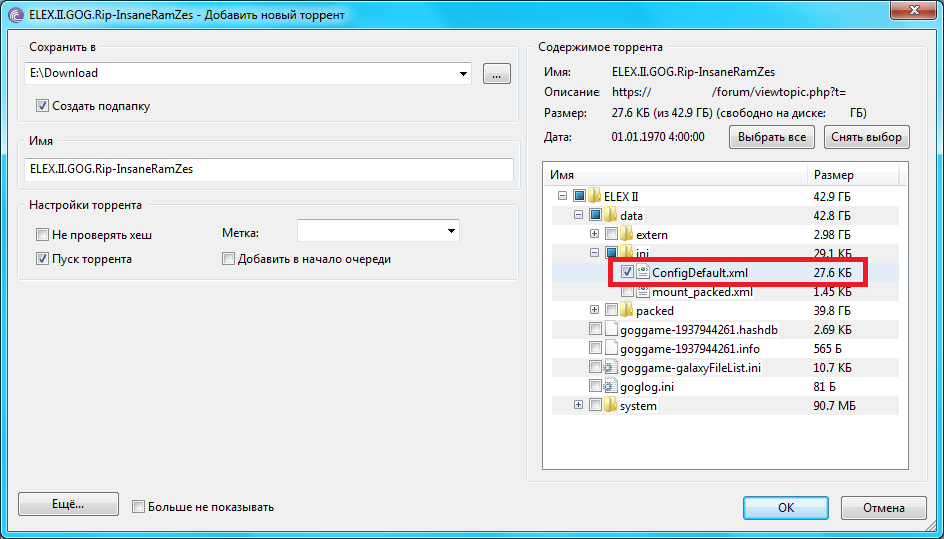Select the goggame-galaxyFileList.ini file name
Screen dimensions: 944x539
click(691, 367)
